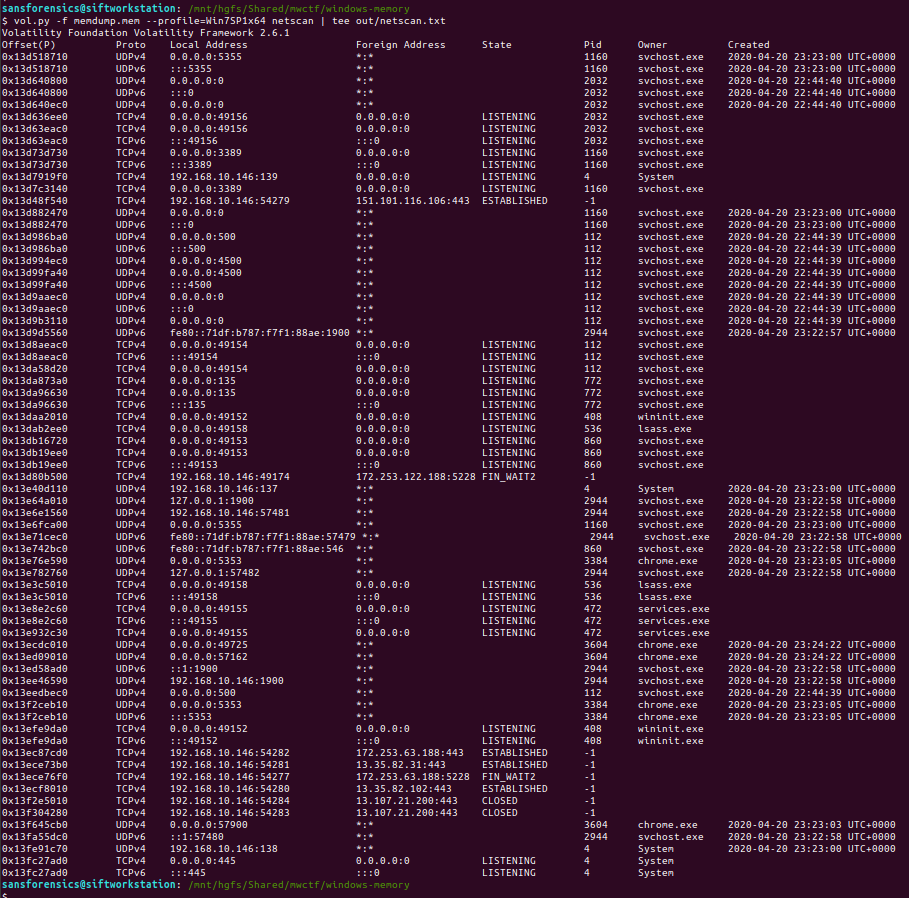The height and width of the screenshot is (898, 909).
Task: Click the offset 0x13f645cb0 entry
Action: click(x=35, y=825)
